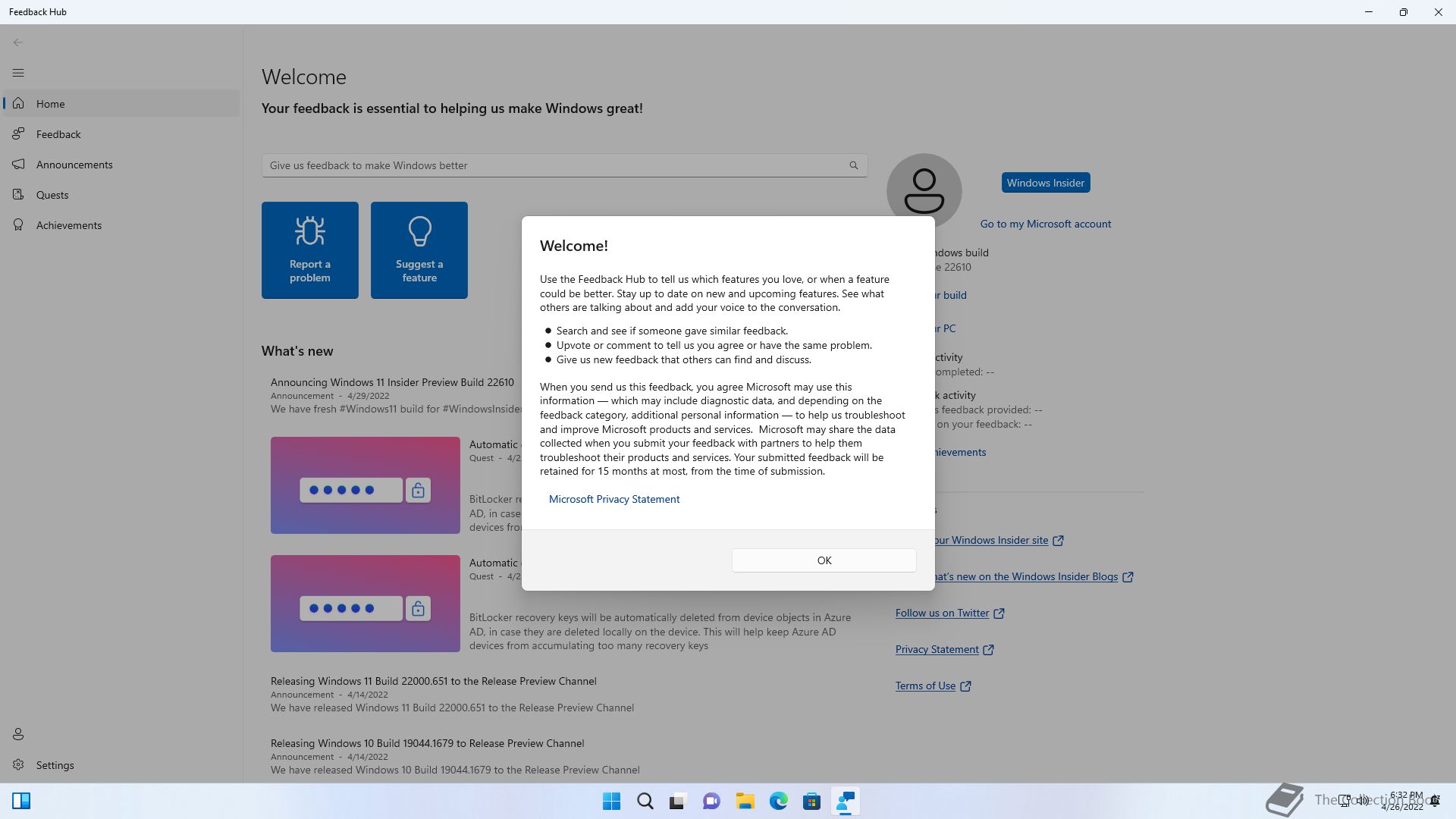
Task: Open Follow us on Twitter link
Action: [x=942, y=613]
